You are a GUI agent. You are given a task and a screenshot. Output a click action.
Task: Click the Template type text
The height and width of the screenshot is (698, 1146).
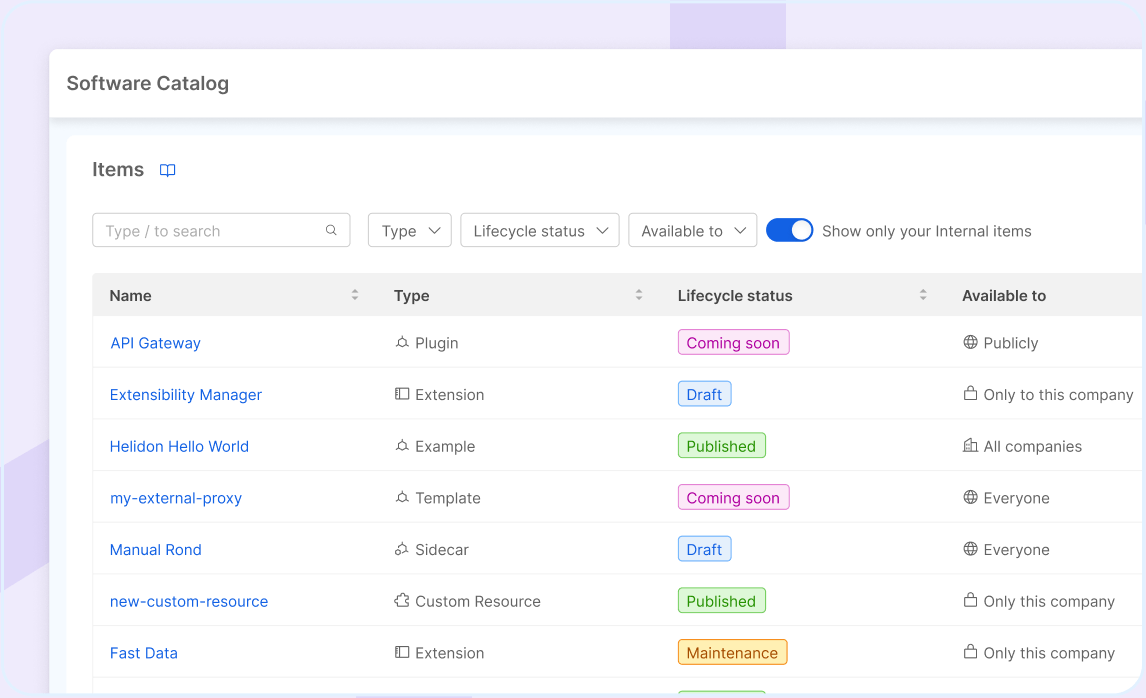448,498
